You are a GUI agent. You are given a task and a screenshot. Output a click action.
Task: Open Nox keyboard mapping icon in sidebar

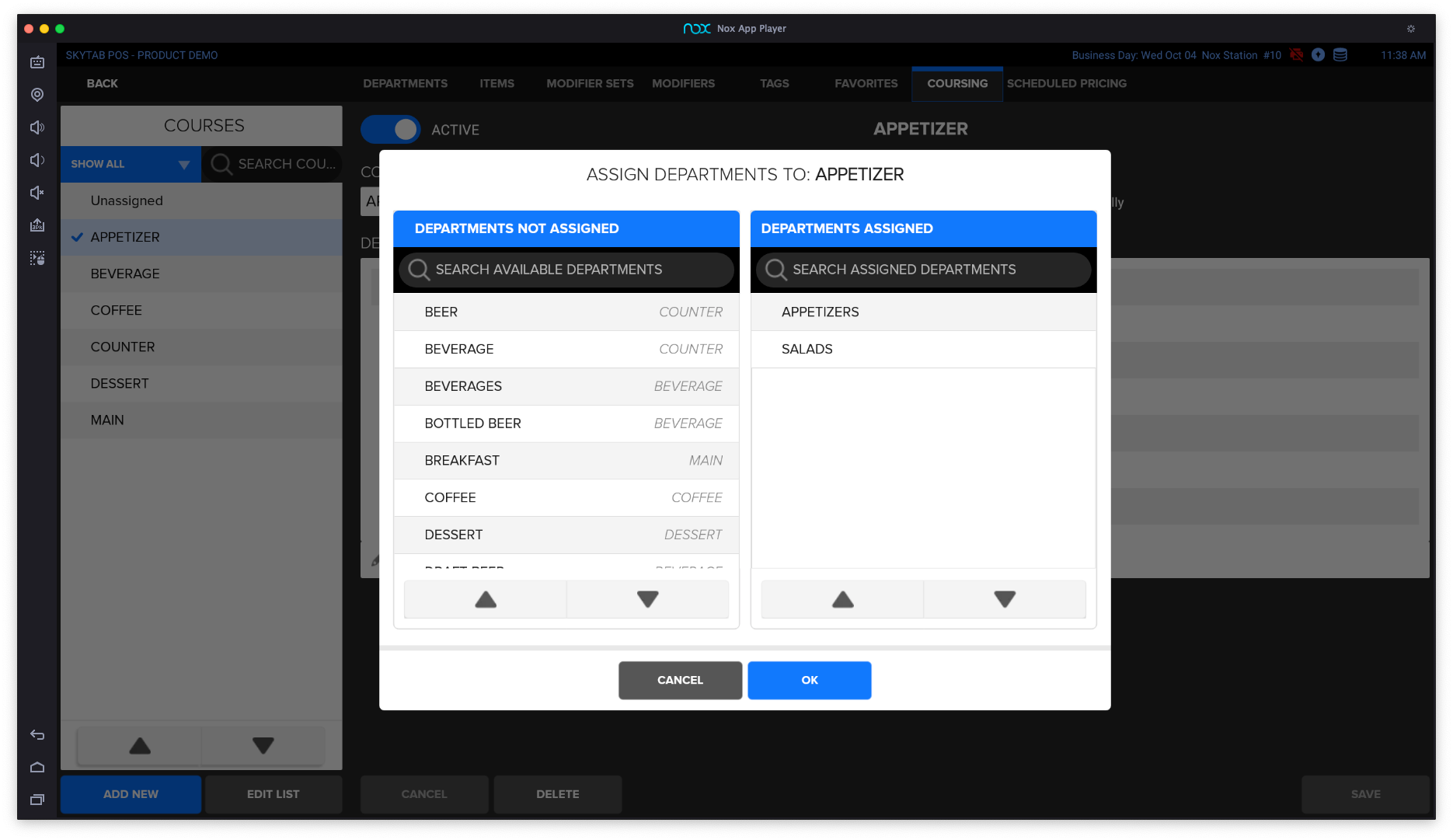pyautogui.click(x=37, y=62)
